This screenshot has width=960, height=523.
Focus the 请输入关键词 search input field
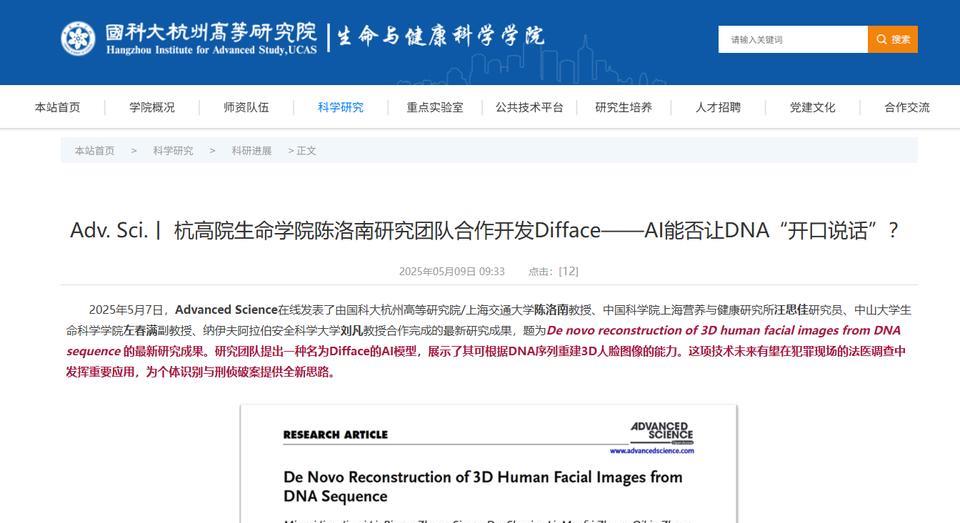pos(793,39)
